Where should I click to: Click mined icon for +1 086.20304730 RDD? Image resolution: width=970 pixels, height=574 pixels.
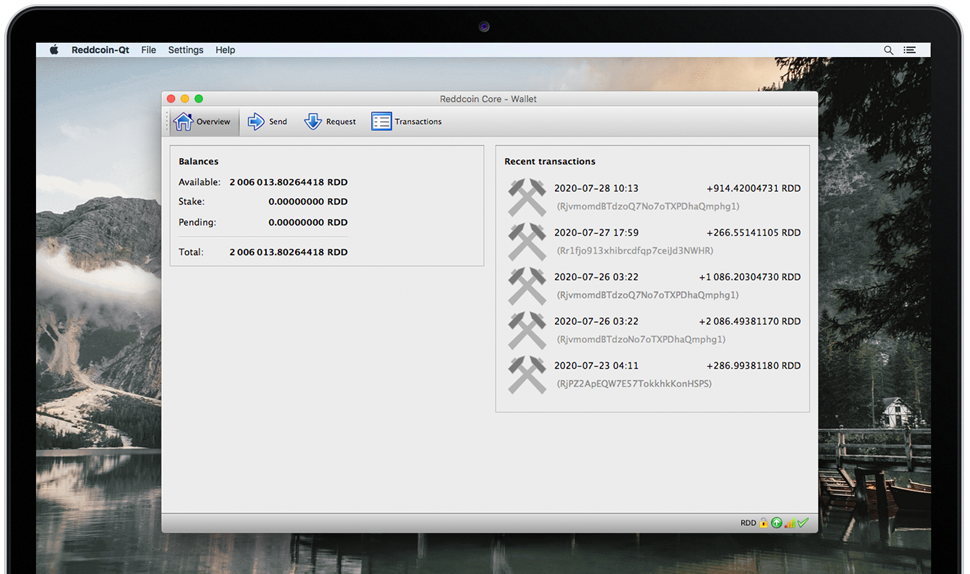[x=527, y=286]
